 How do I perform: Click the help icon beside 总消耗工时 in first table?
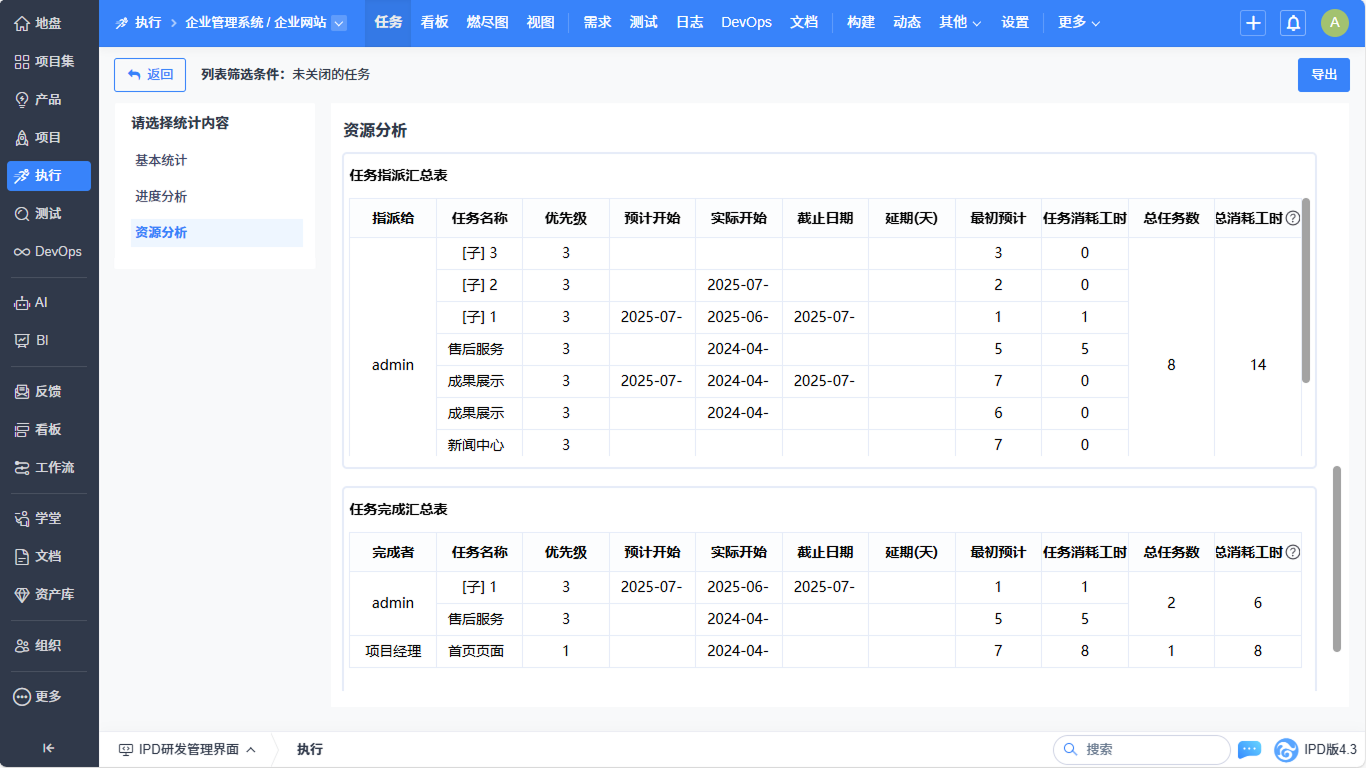click(1292, 218)
